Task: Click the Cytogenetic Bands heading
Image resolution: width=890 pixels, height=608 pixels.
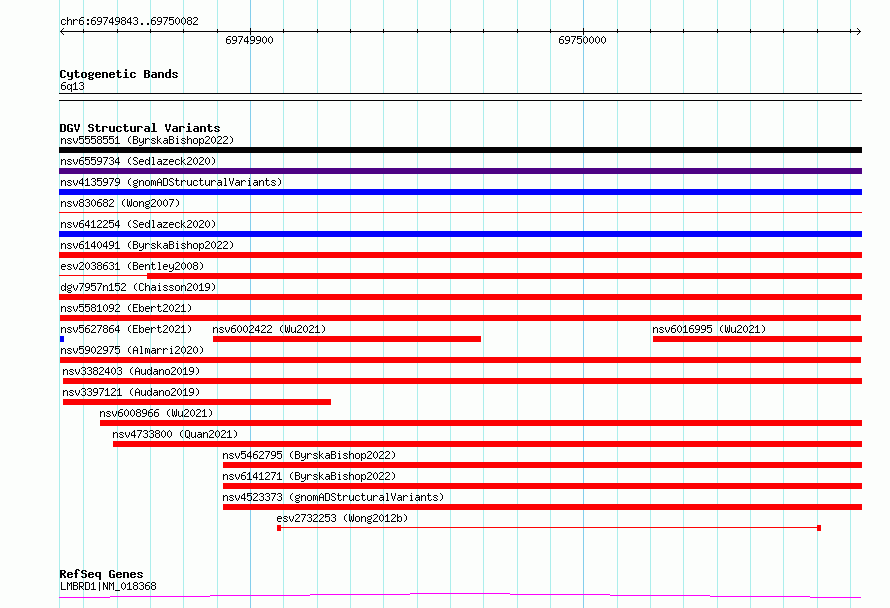Action: [x=119, y=74]
